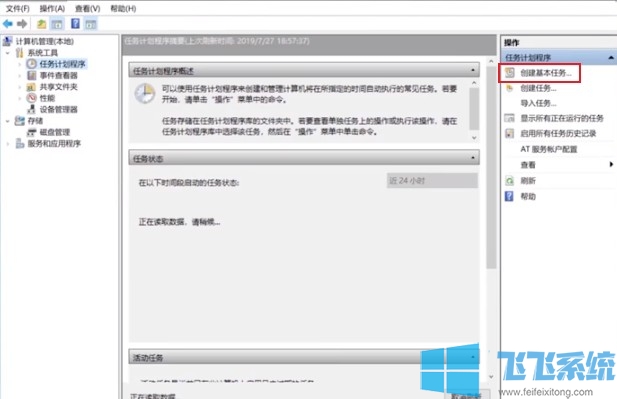Open the 近 24 小时 dropdown
Viewport: 617px width, 399px height.
[x=432, y=181]
